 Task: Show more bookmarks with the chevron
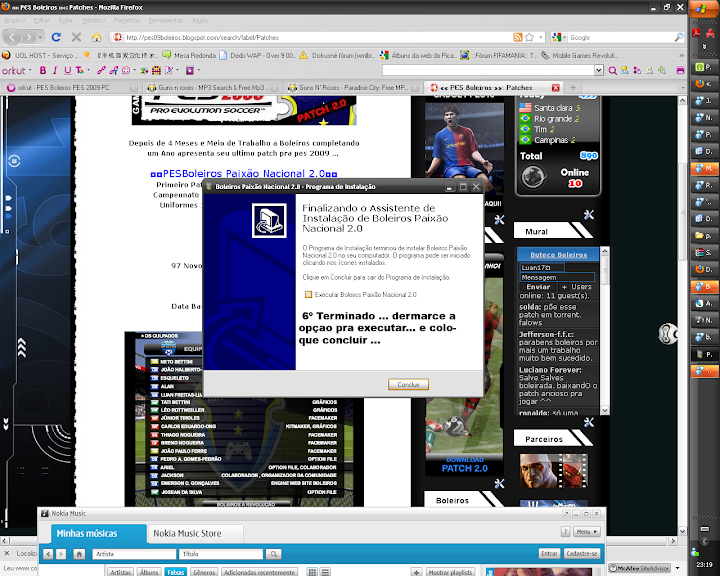pos(681,56)
